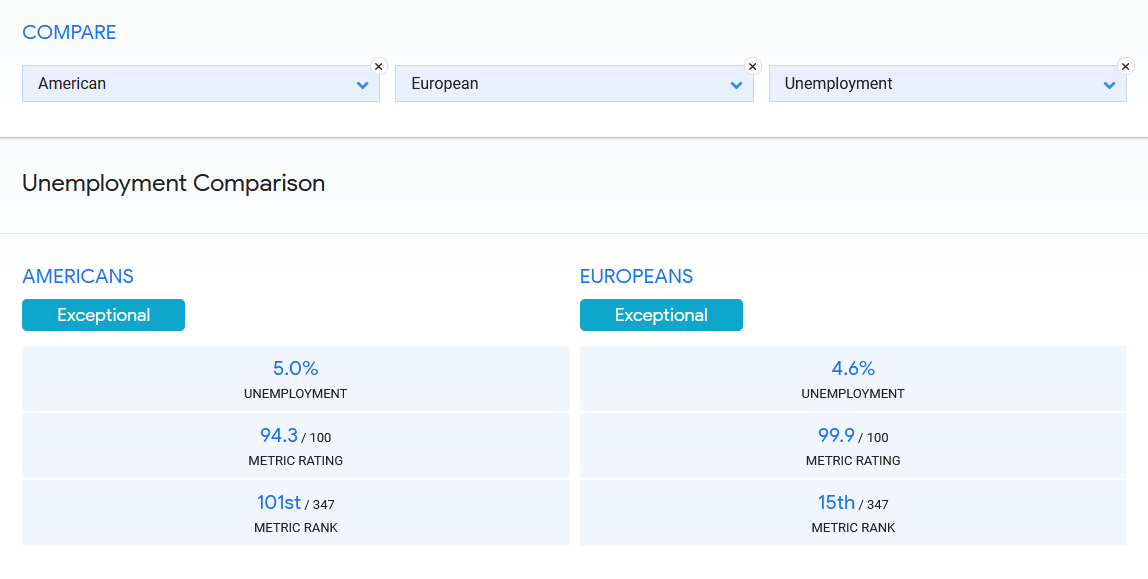
Task: Open the EUROPEANS heading link
Action: (636, 277)
